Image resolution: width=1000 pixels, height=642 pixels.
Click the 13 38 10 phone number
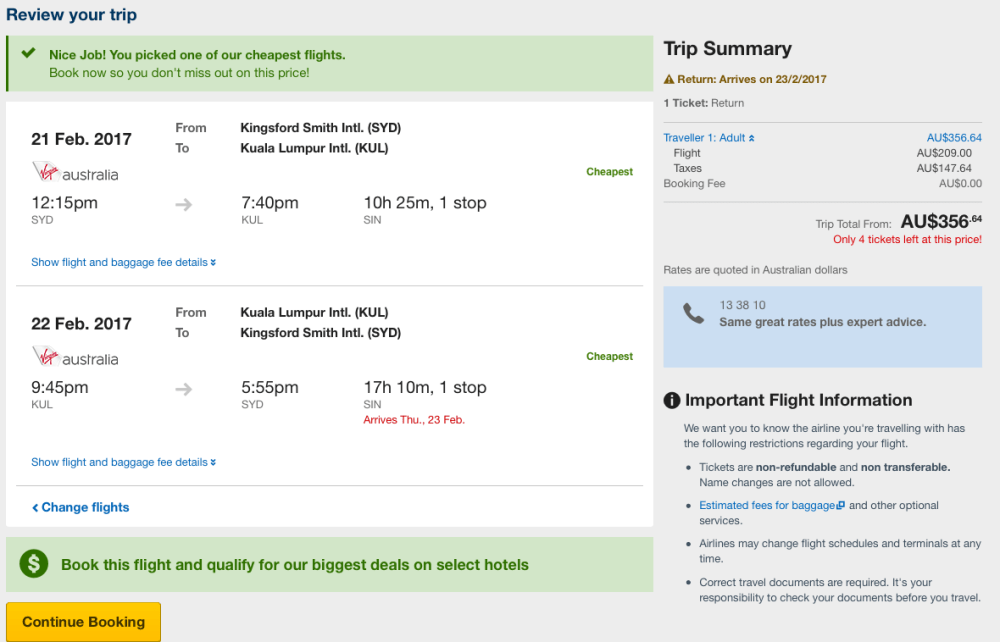pyautogui.click(x=742, y=305)
